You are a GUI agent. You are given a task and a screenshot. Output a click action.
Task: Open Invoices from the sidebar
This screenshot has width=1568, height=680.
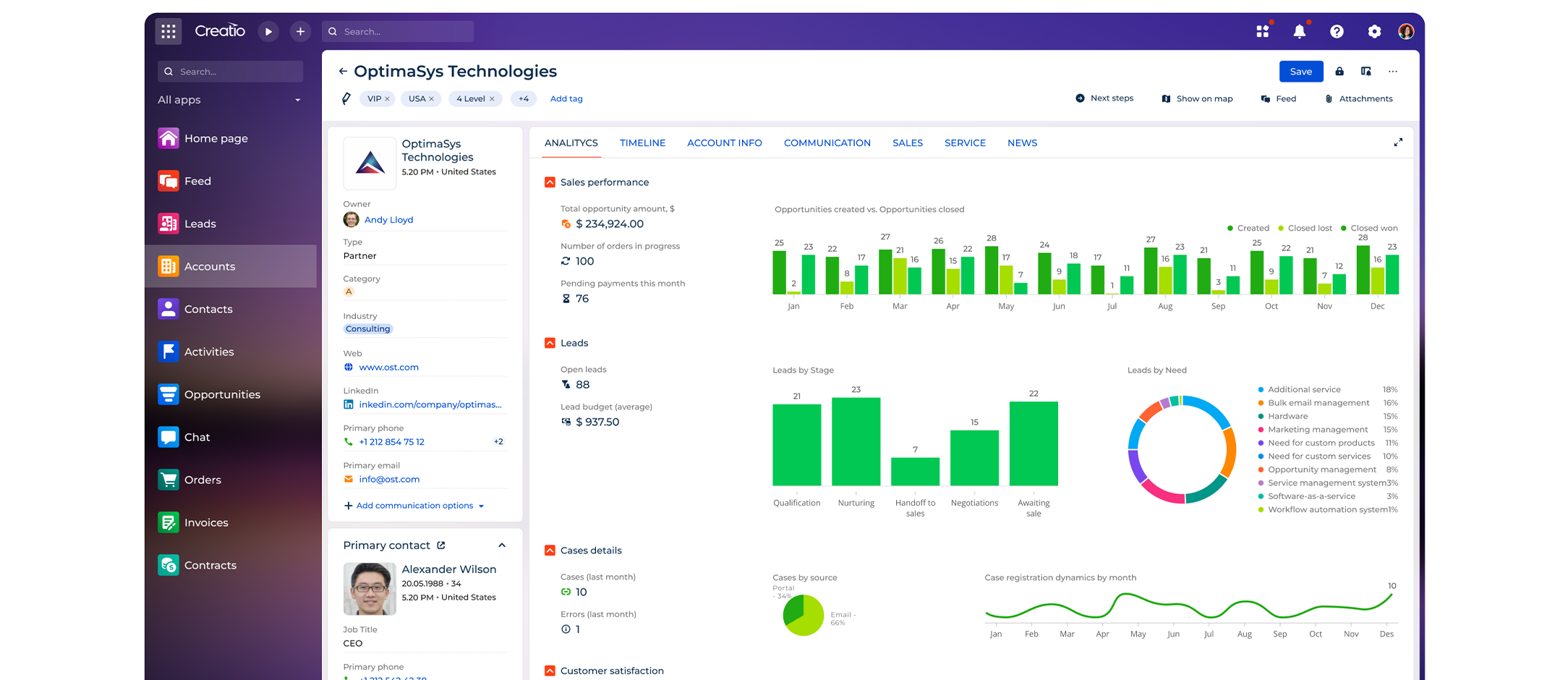pos(206,522)
